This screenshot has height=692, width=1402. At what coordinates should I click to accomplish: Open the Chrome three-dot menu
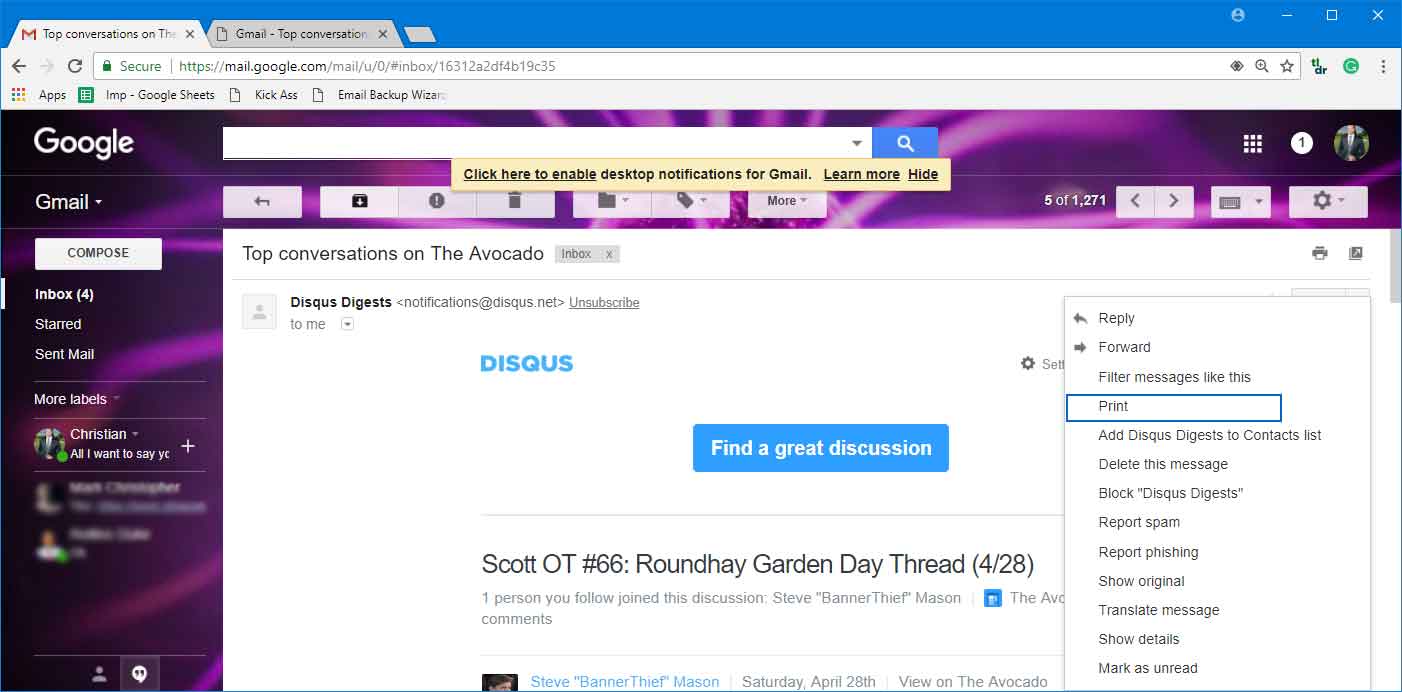(1383, 67)
